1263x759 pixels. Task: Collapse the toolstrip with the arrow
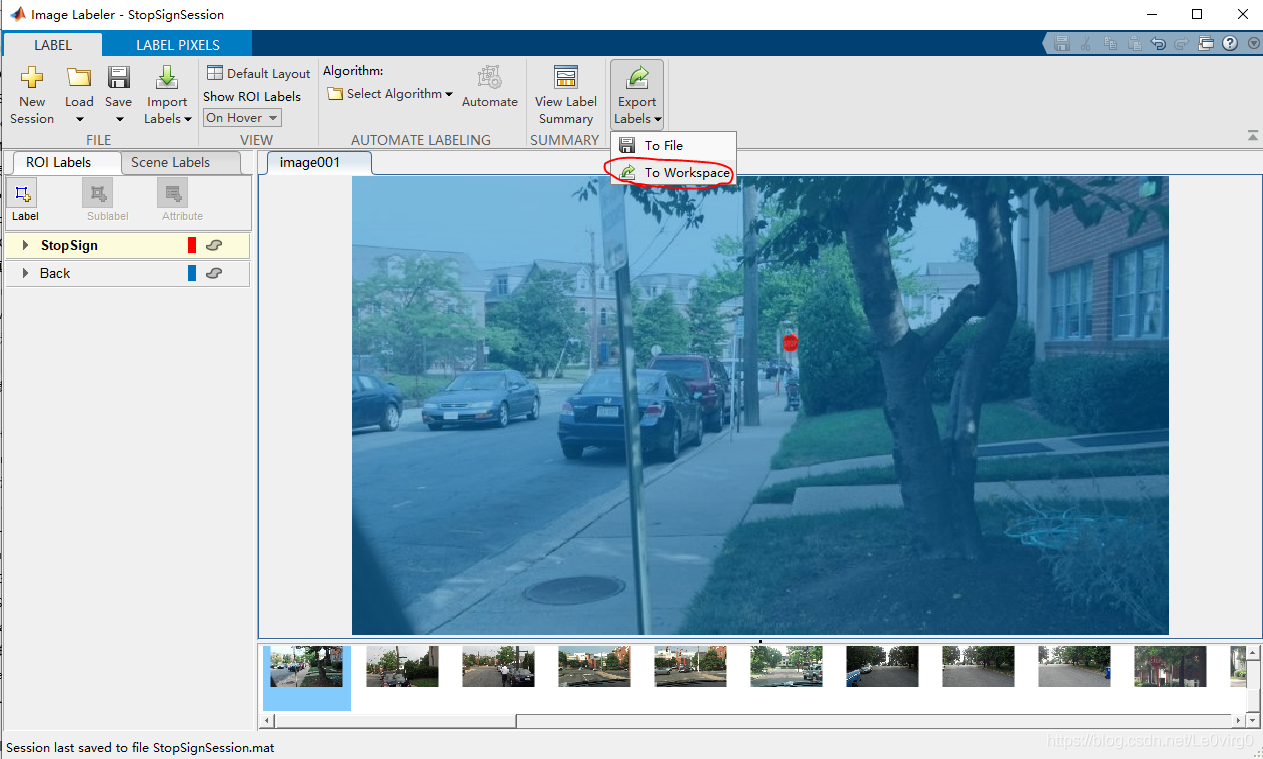pyautogui.click(x=1252, y=135)
